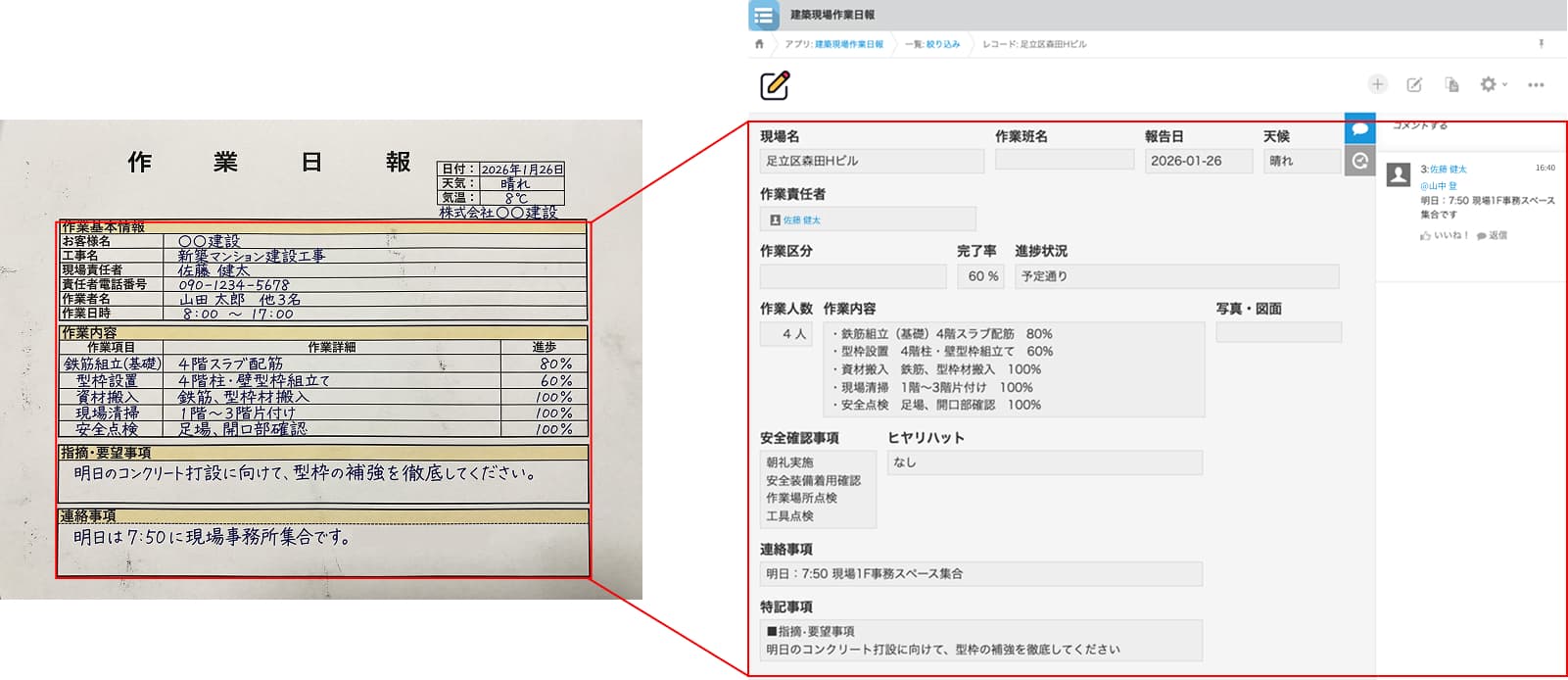Click the empty 作業区分 field
This screenshot has width=1568, height=680.
click(x=853, y=276)
